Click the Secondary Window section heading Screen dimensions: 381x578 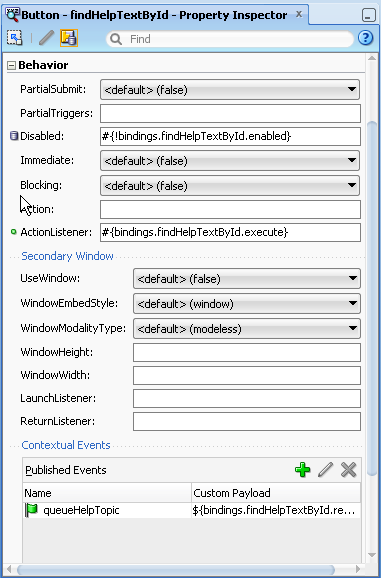tap(67, 256)
